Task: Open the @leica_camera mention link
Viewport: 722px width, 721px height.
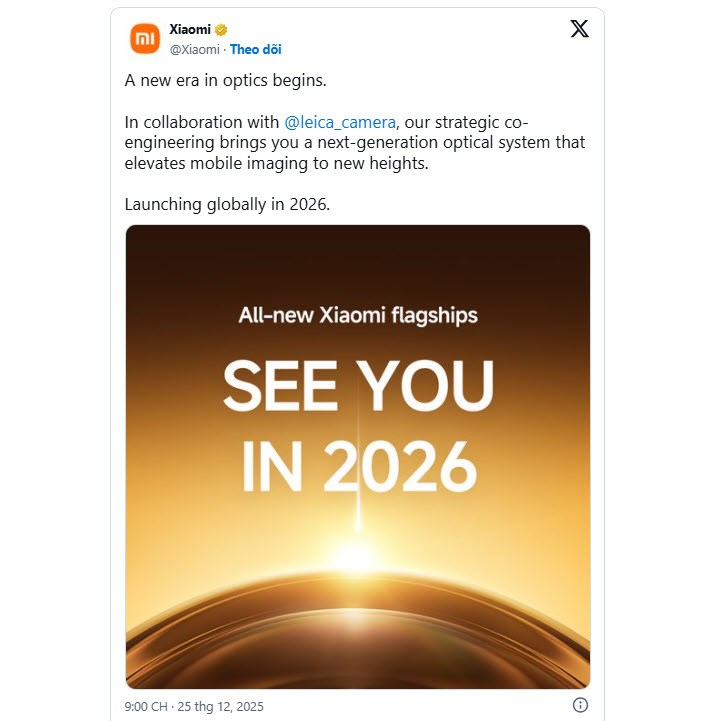Action: click(x=340, y=122)
